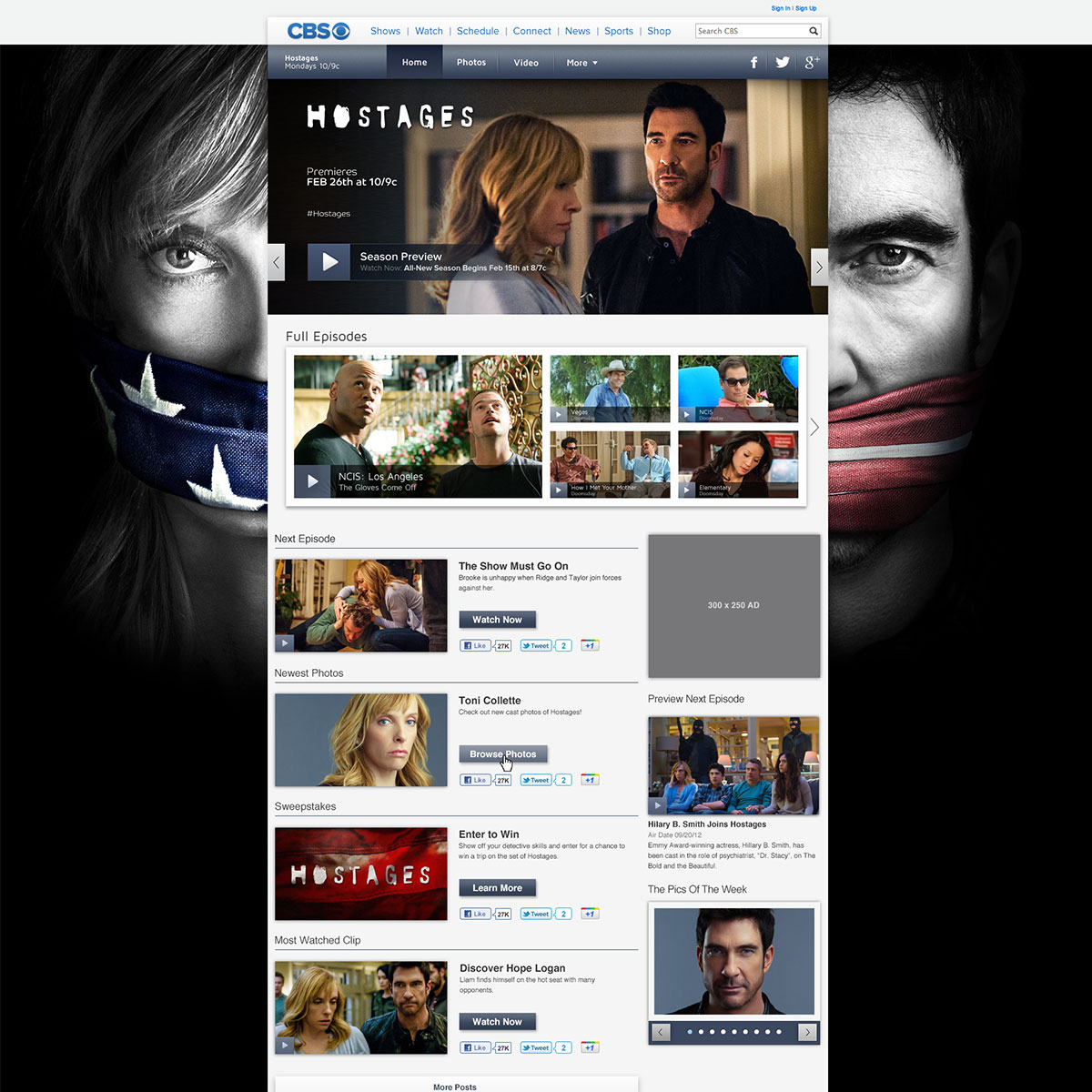Play the Season Preview video
This screenshot has width=1092, height=1092.
pyautogui.click(x=329, y=262)
